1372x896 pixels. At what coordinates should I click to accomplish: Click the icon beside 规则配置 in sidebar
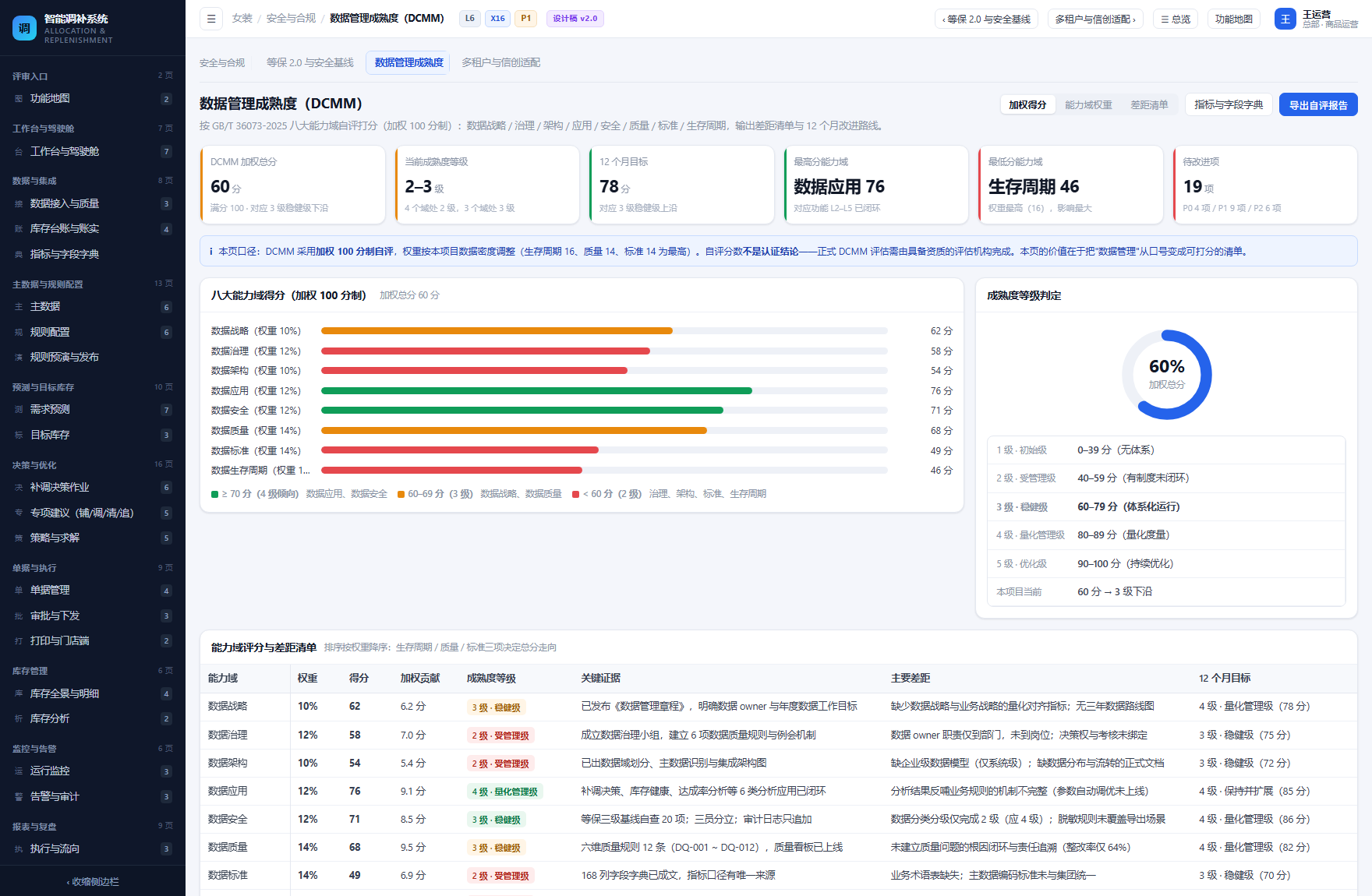tap(19, 333)
